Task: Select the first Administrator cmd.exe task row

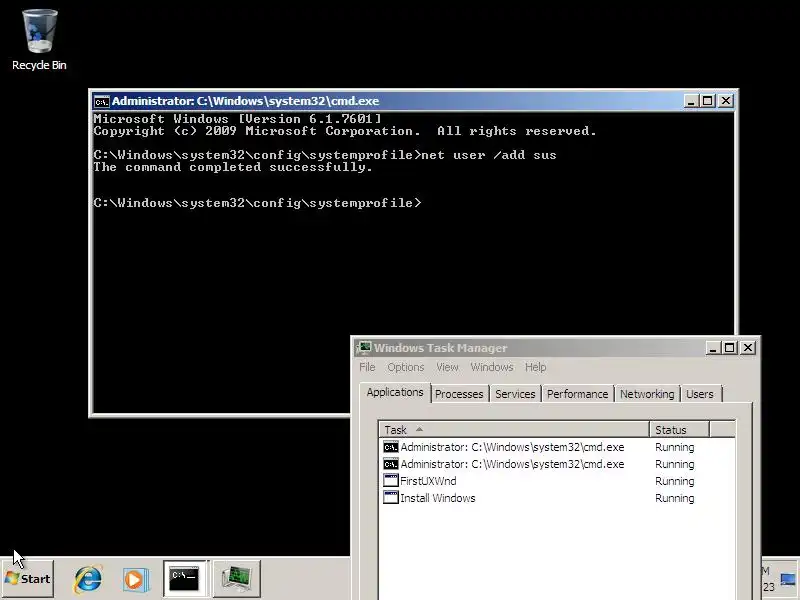Action: [x=557, y=447]
